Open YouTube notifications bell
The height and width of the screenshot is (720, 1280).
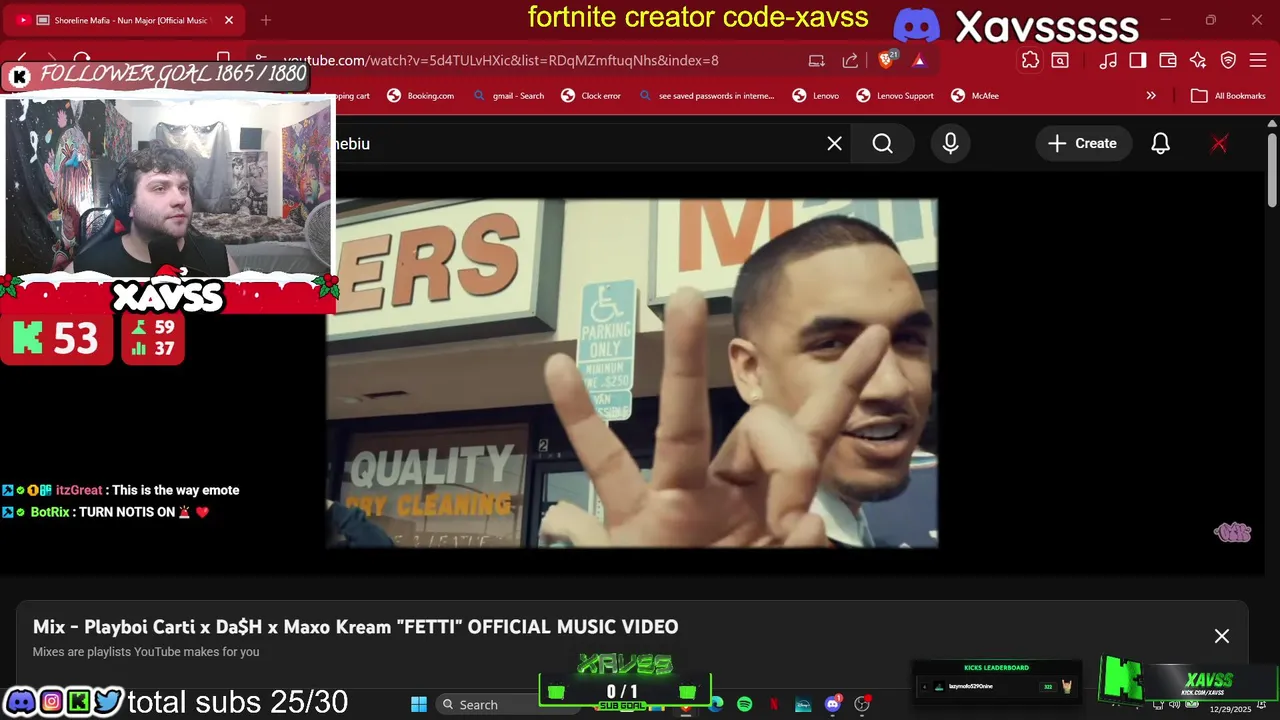pyautogui.click(x=1160, y=144)
